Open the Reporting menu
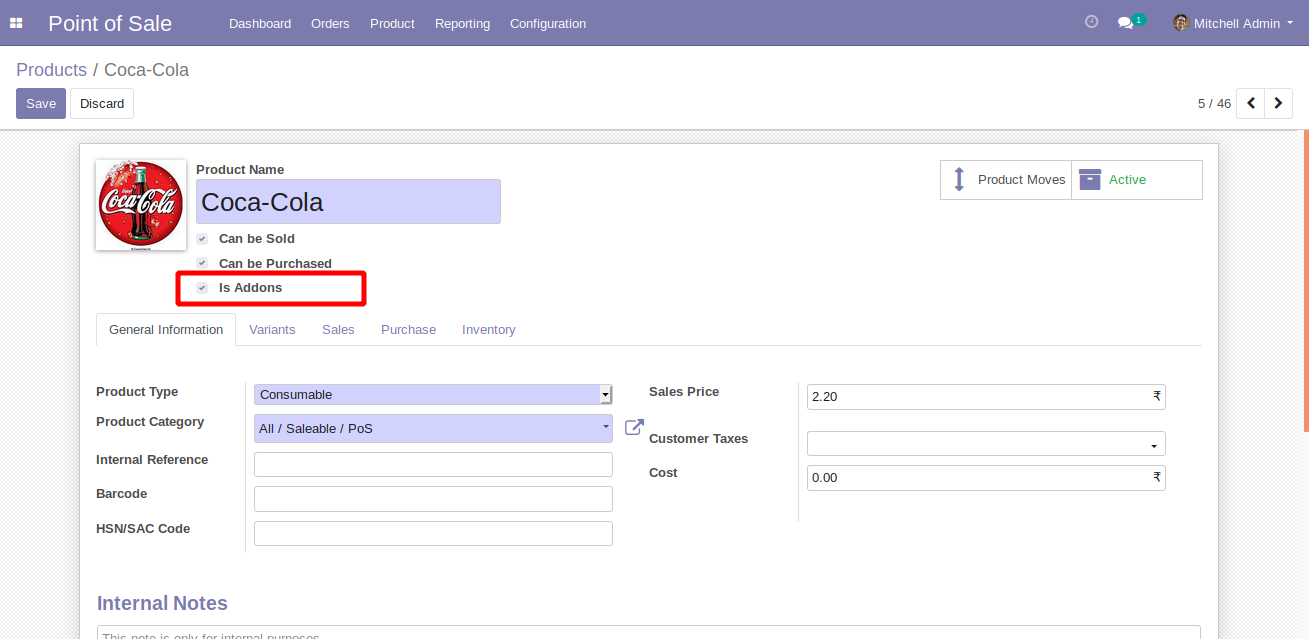Viewport: 1309px width, 639px height. (462, 23)
